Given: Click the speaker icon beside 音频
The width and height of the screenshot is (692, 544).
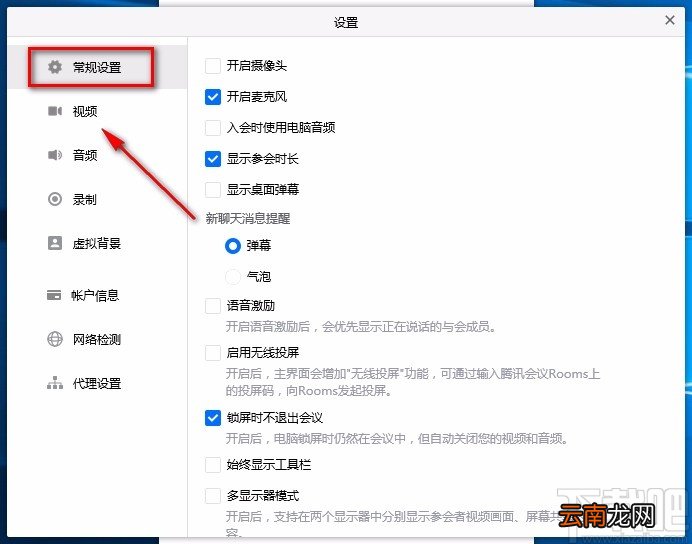Looking at the screenshot, I should [x=55, y=155].
